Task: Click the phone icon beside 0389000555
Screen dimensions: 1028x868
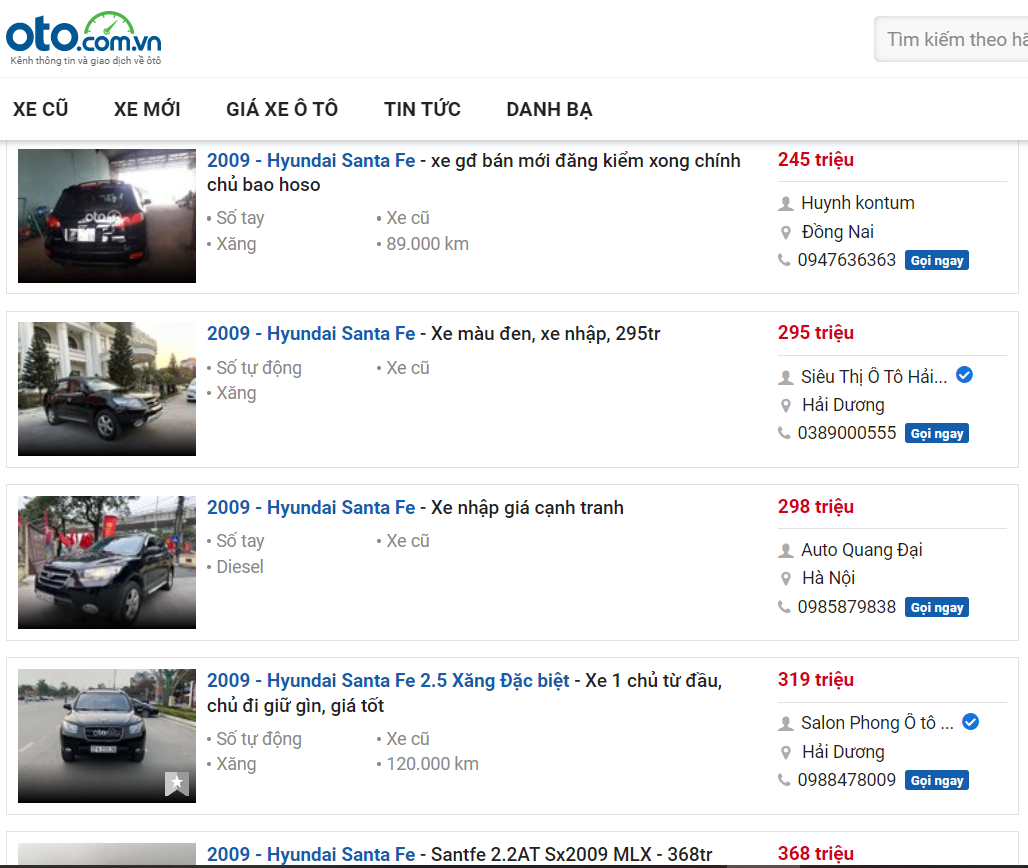Action: click(x=784, y=433)
